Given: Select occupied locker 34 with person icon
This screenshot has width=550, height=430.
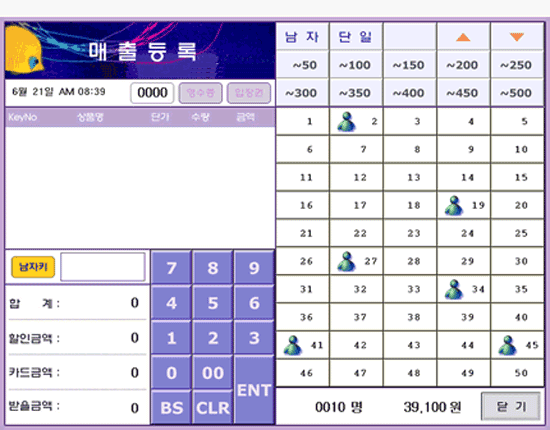Looking at the screenshot, I should tap(464, 289).
